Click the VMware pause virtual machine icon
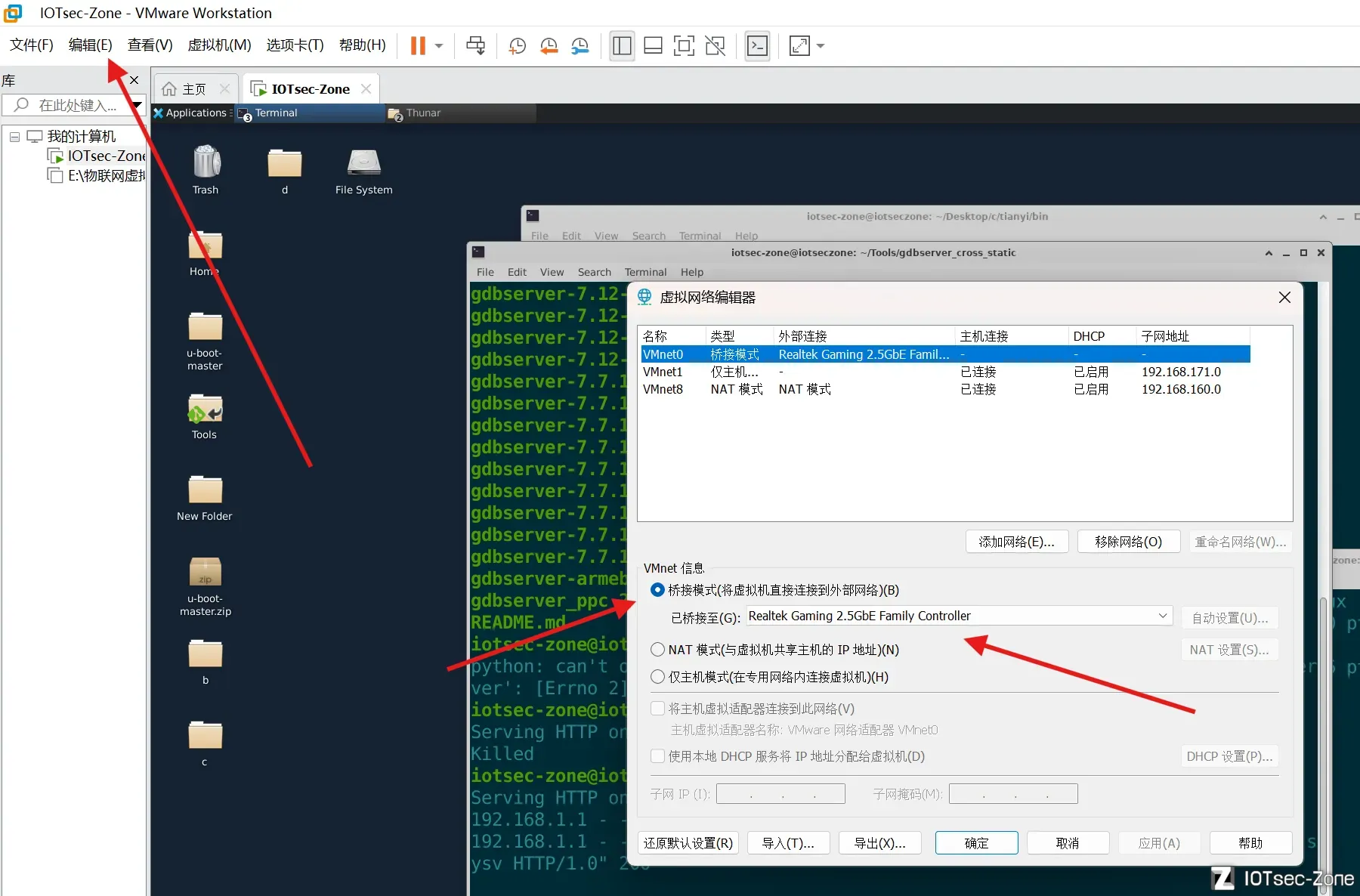This screenshot has height=896, width=1360. point(418,45)
